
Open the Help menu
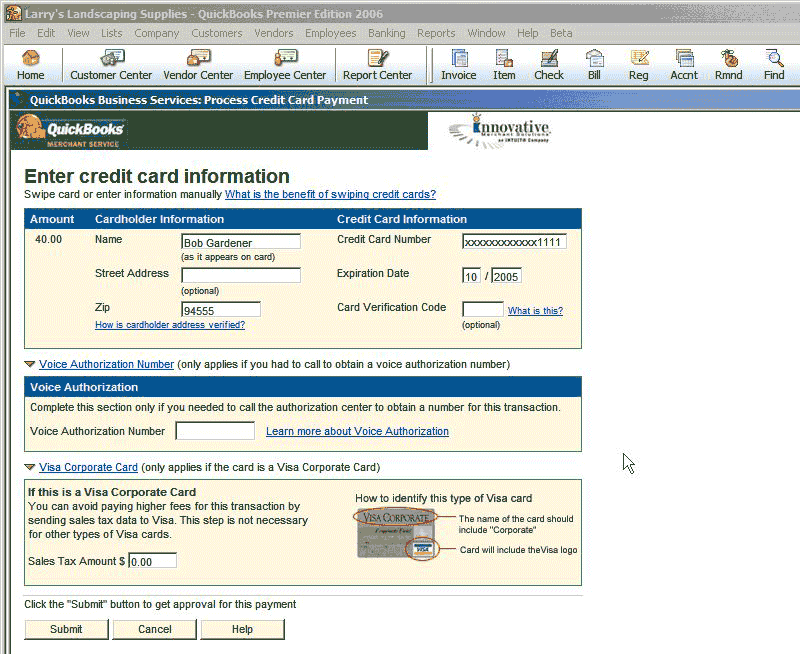click(x=528, y=33)
